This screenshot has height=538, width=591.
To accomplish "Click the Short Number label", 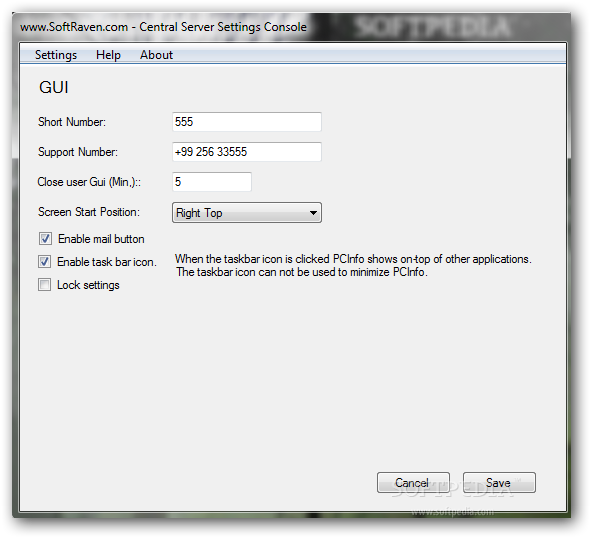I will [72, 122].
